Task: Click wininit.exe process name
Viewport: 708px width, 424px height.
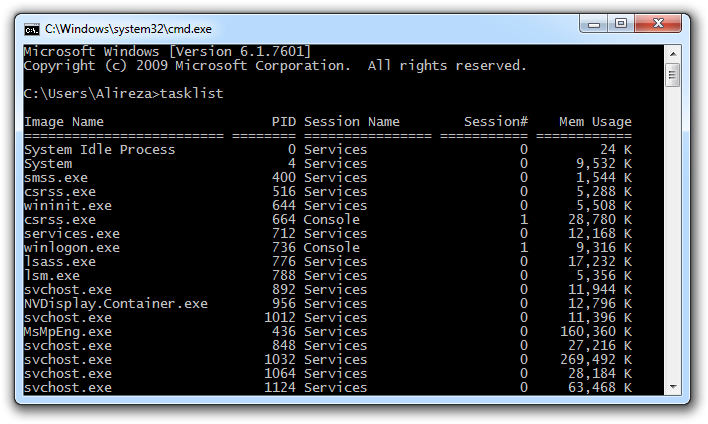Action: coord(68,205)
